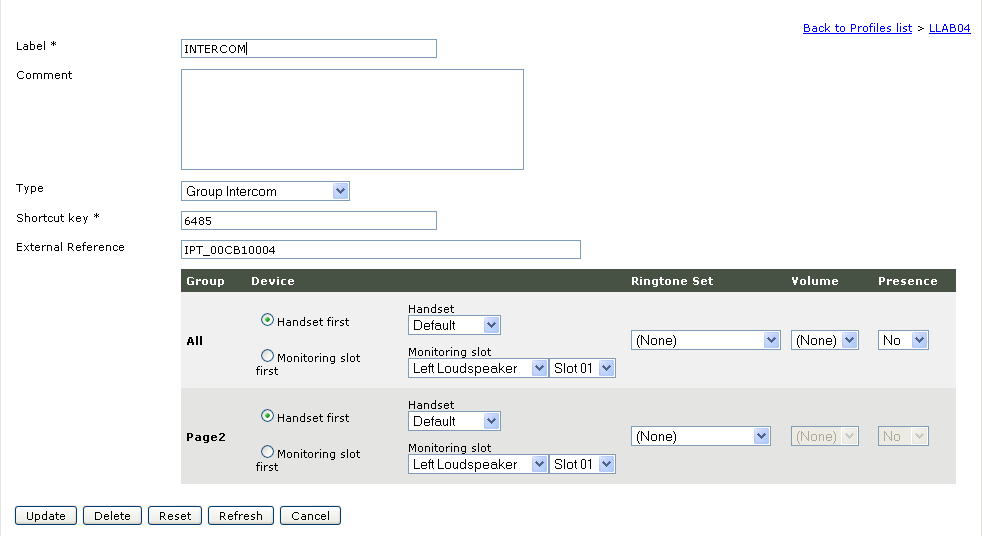Click the Page2 group name
The image size is (982, 536).
pyautogui.click(x=205, y=437)
